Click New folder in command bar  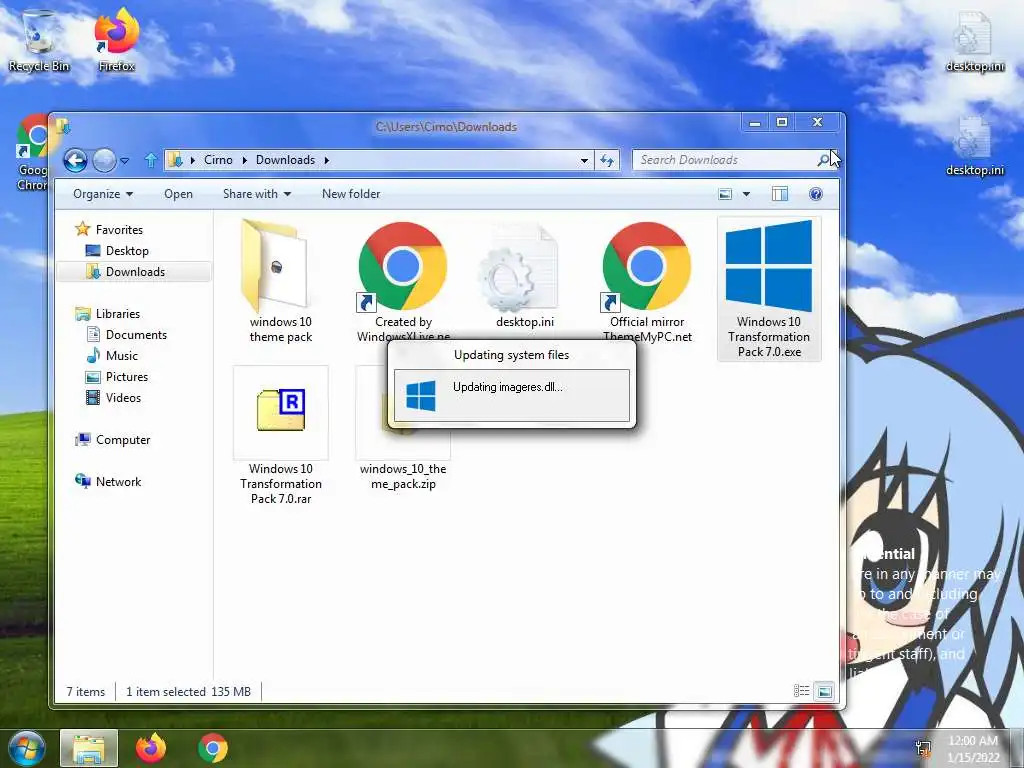click(351, 194)
